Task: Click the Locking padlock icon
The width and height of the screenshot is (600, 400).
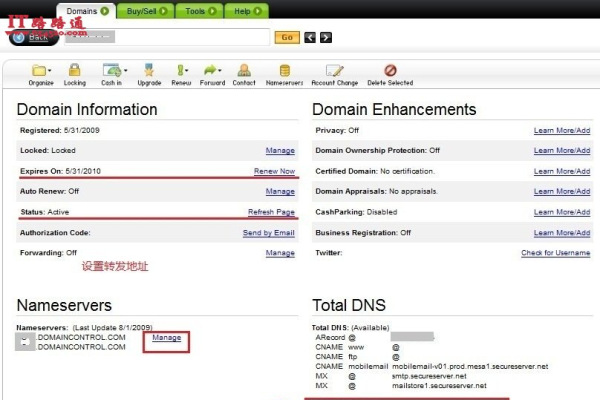Action: coord(74,71)
